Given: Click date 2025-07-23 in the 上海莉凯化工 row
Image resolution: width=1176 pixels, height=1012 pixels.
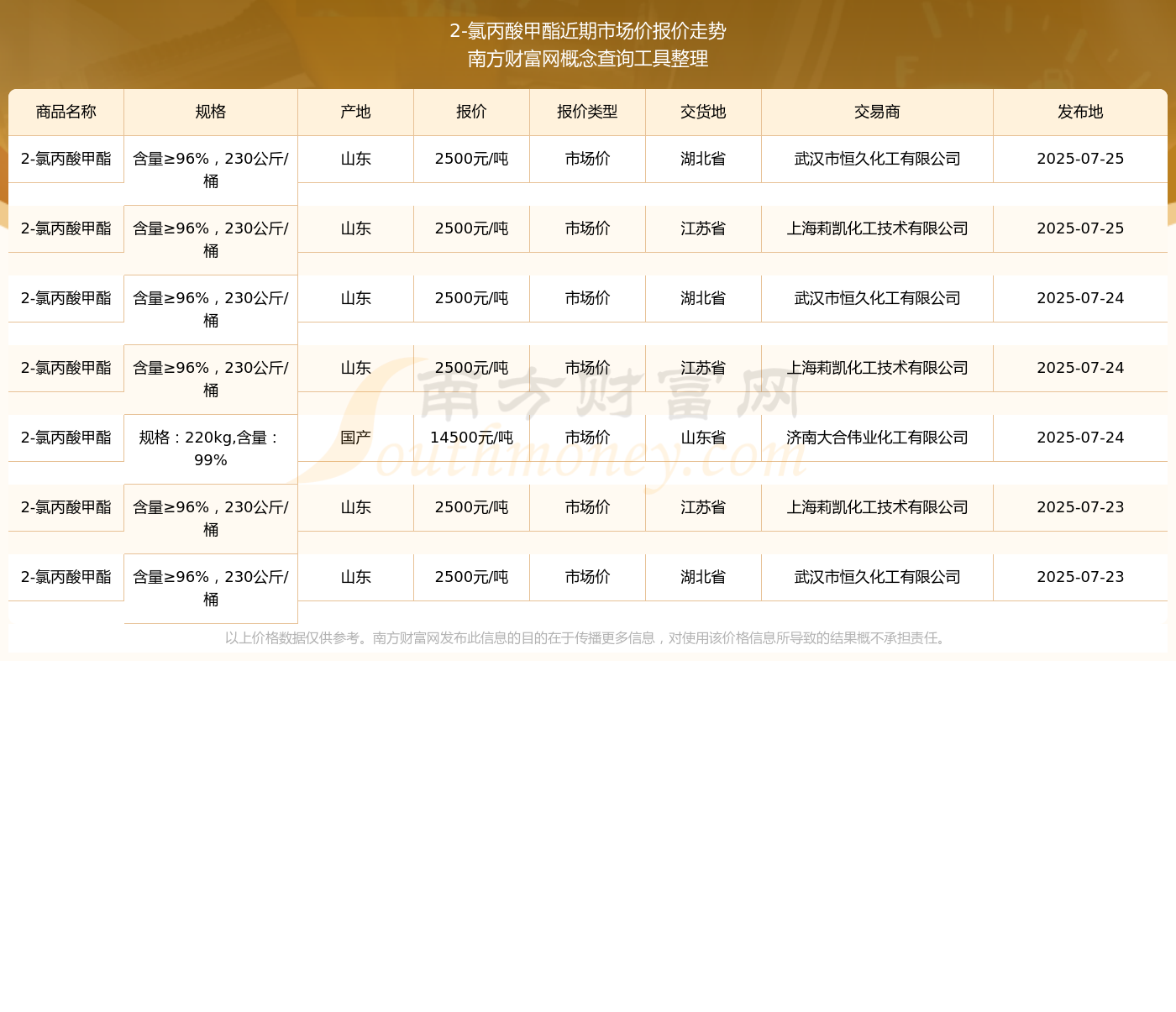Looking at the screenshot, I should tap(1080, 507).
